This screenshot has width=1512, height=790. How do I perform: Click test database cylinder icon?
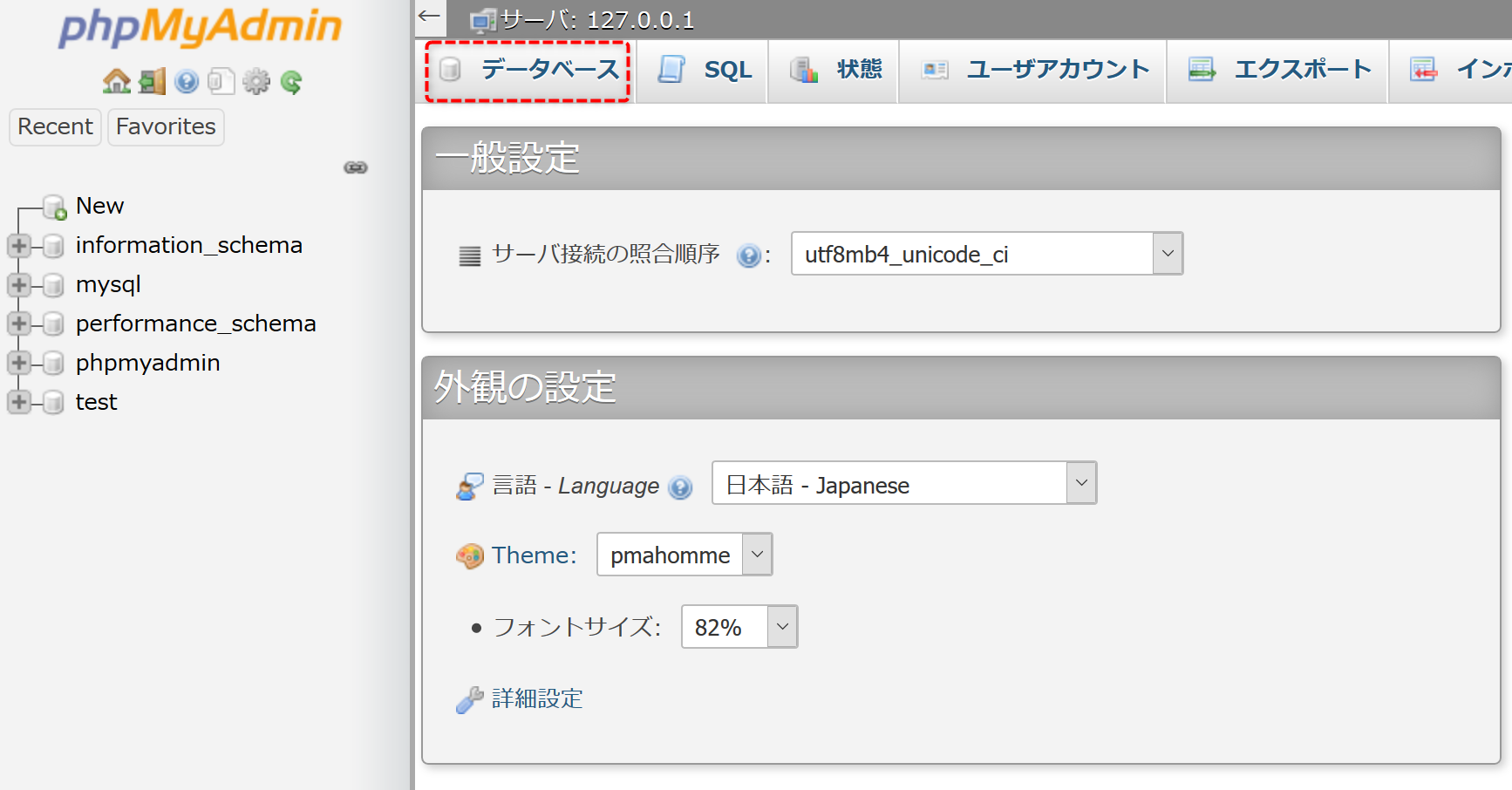tap(53, 403)
